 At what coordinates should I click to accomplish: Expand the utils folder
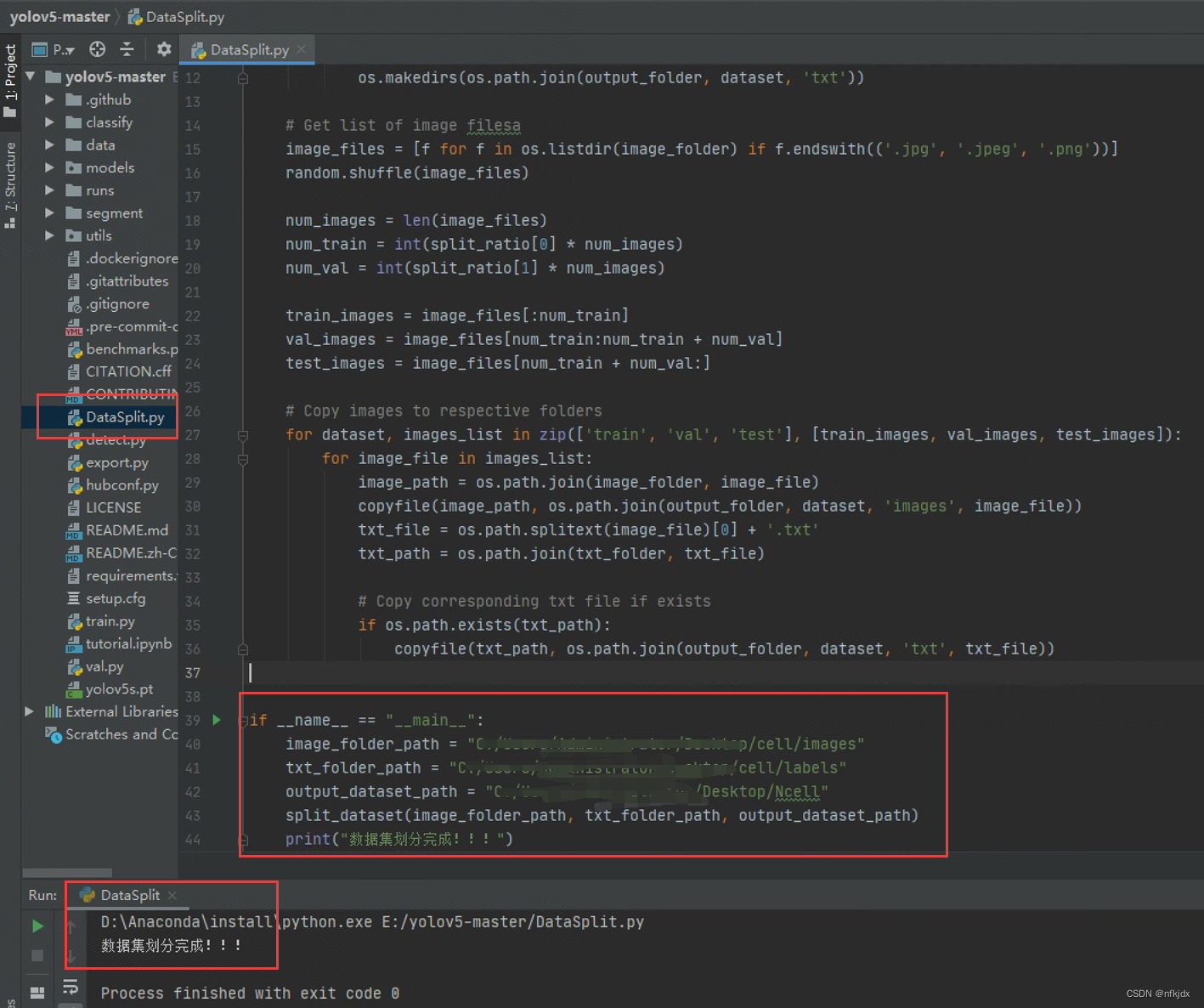coord(49,235)
